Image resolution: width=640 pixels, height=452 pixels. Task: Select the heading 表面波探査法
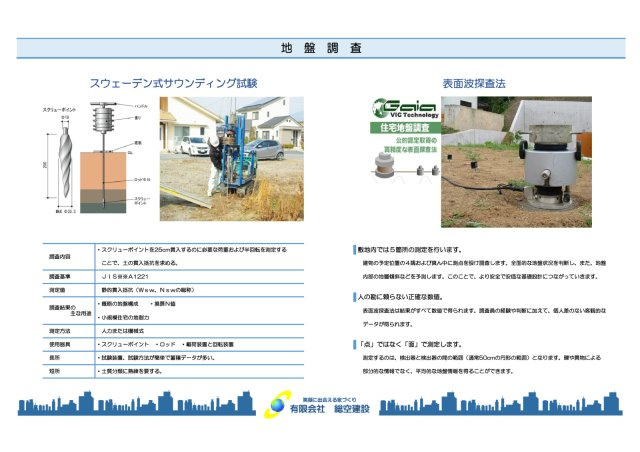point(474,84)
